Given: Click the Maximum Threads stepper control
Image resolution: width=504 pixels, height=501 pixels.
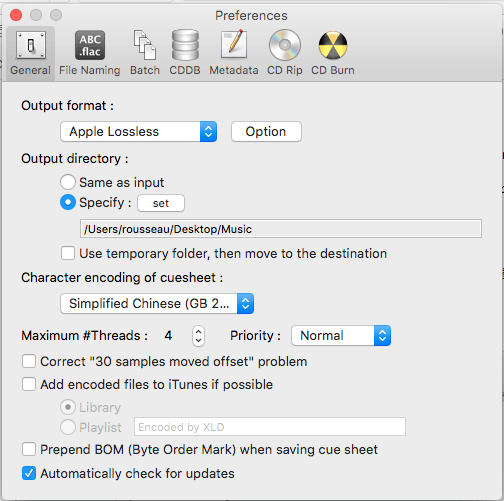Looking at the screenshot, I should pos(198,336).
